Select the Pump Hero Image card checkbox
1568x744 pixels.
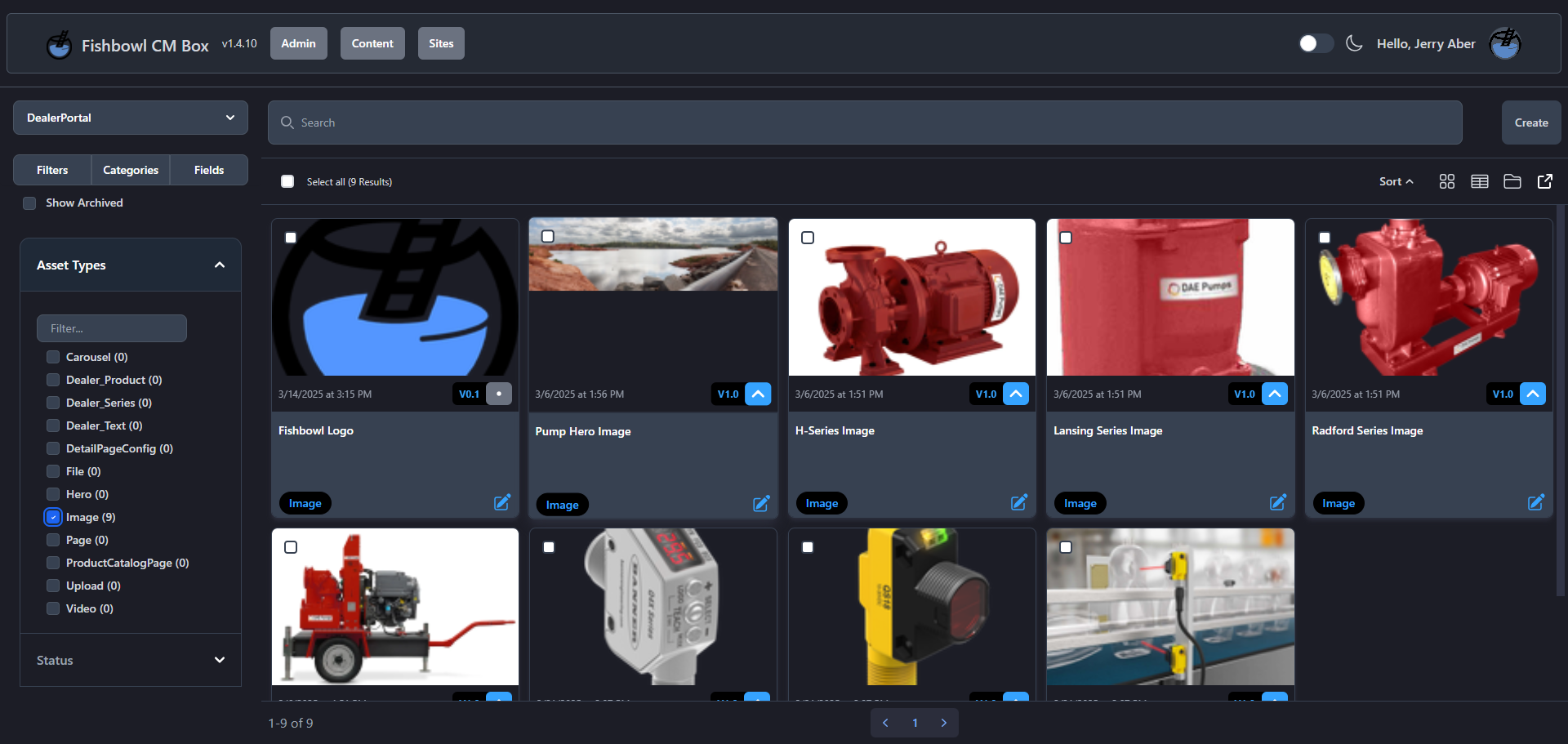coord(548,236)
